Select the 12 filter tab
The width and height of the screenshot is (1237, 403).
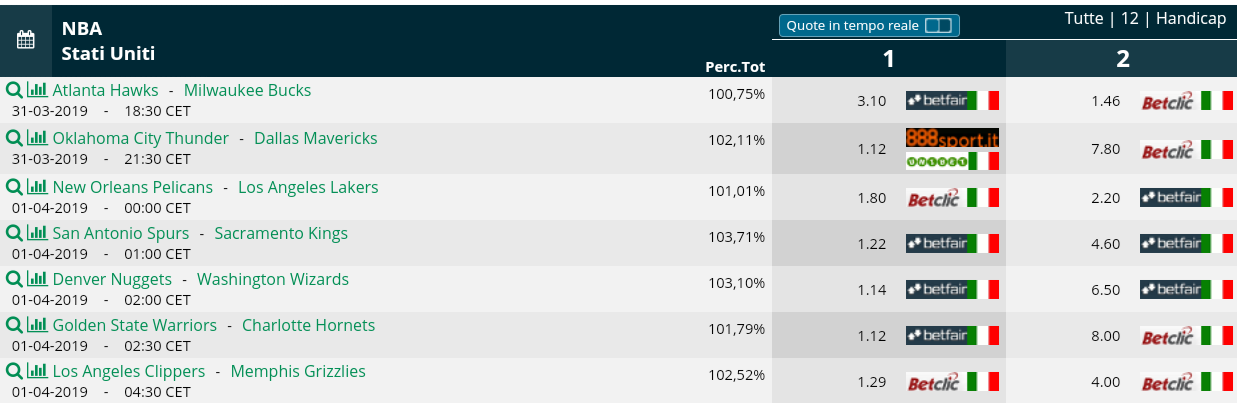[x=1130, y=19]
